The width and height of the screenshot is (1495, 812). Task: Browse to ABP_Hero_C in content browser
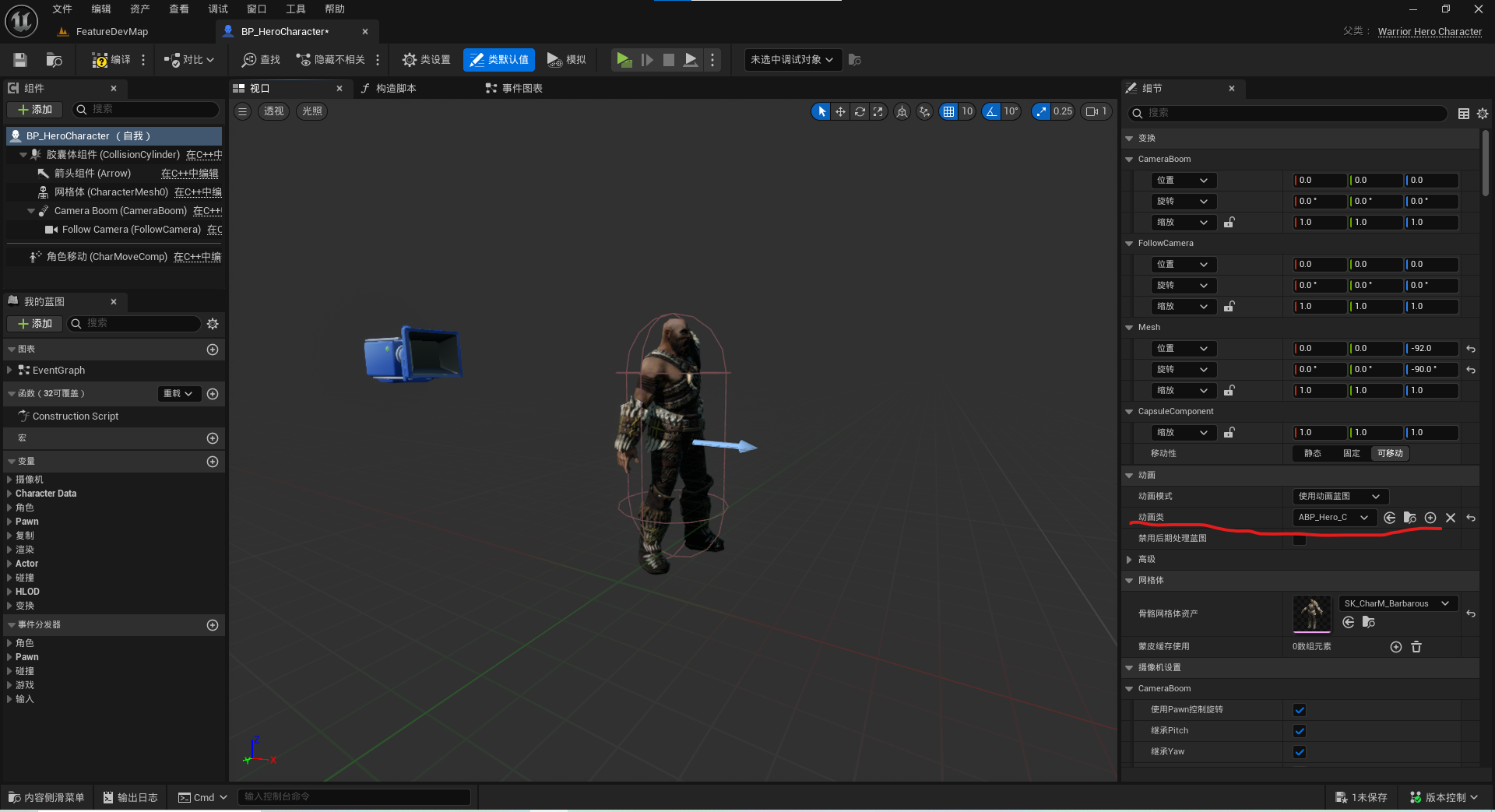[1410, 518]
